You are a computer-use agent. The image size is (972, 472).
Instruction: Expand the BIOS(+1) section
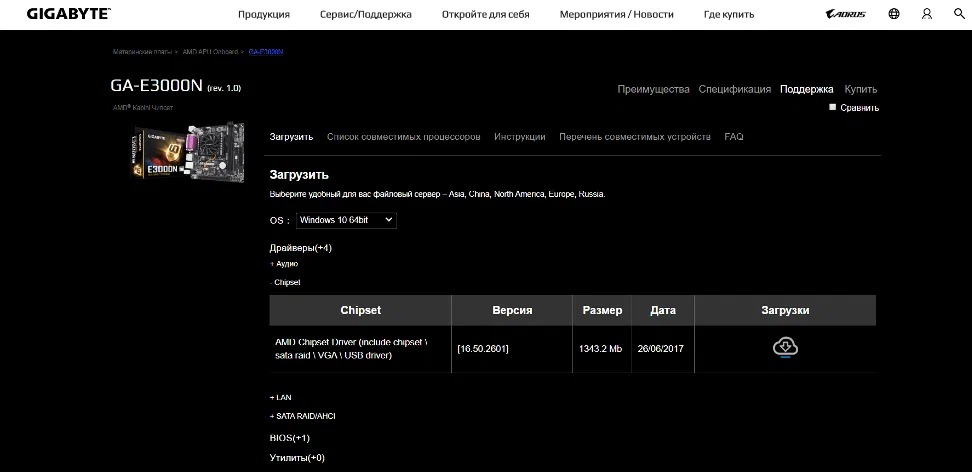tap(289, 438)
